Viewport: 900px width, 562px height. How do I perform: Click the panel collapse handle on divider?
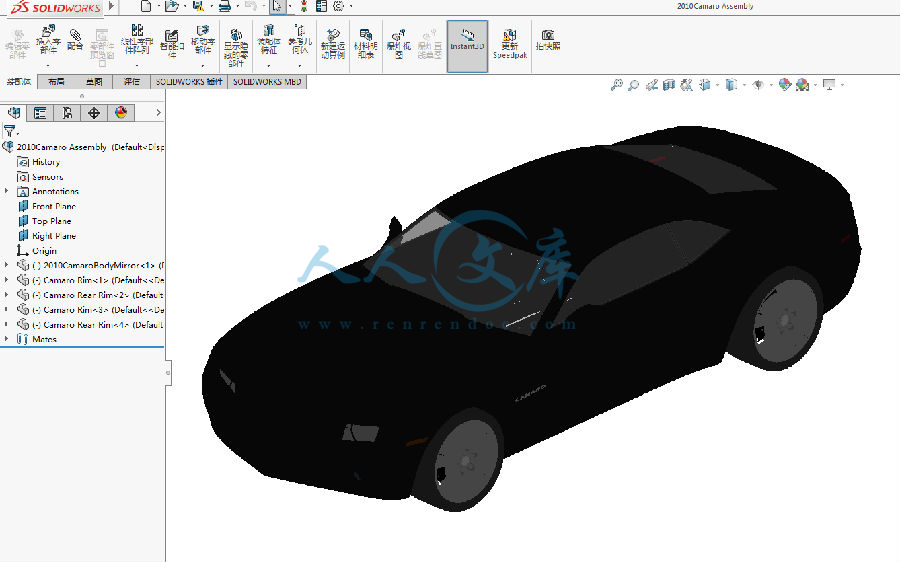click(x=168, y=373)
